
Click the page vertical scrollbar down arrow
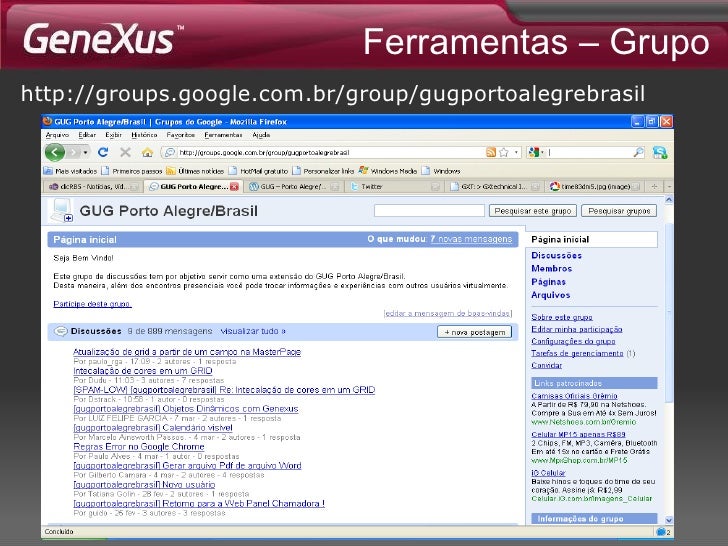click(669, 520)
